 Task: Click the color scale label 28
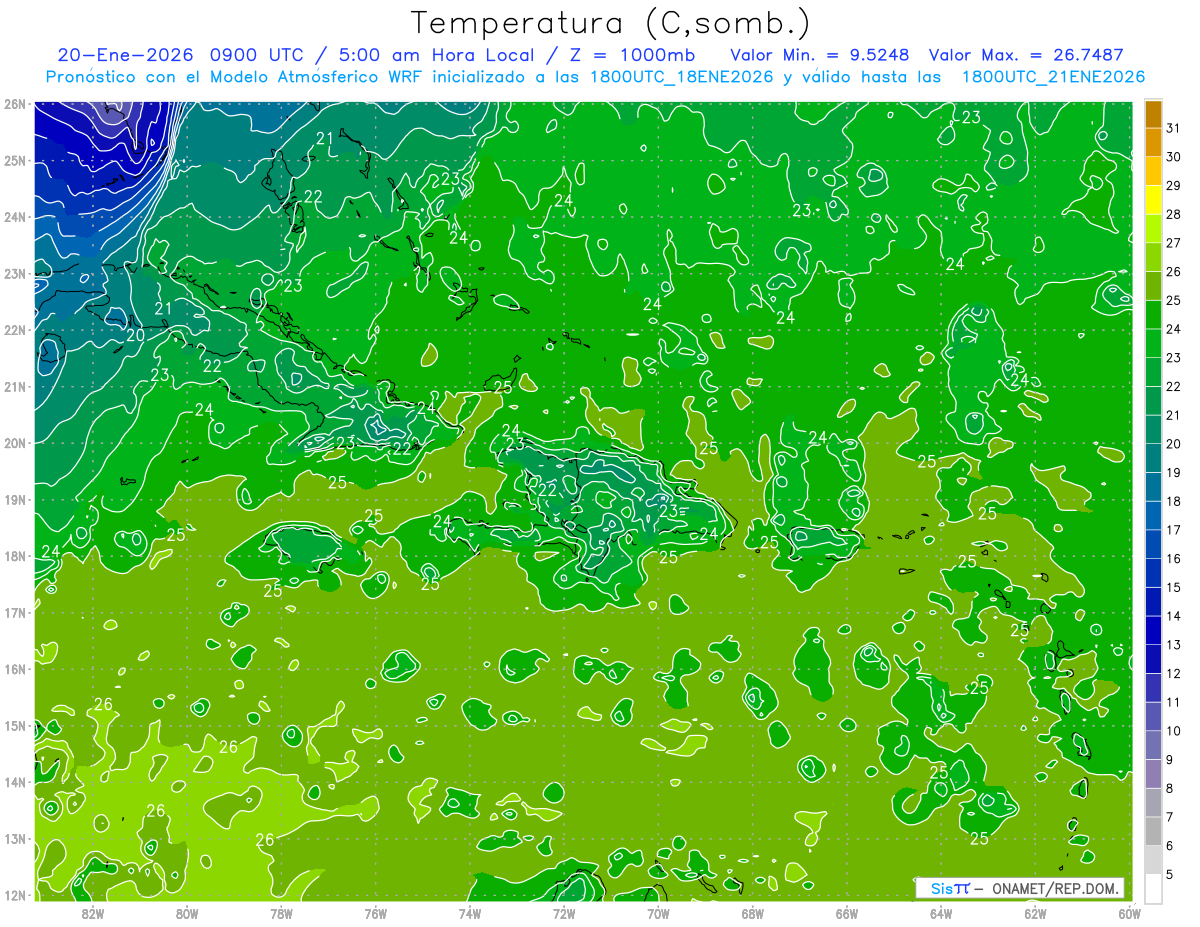(x=1173, y=215)
